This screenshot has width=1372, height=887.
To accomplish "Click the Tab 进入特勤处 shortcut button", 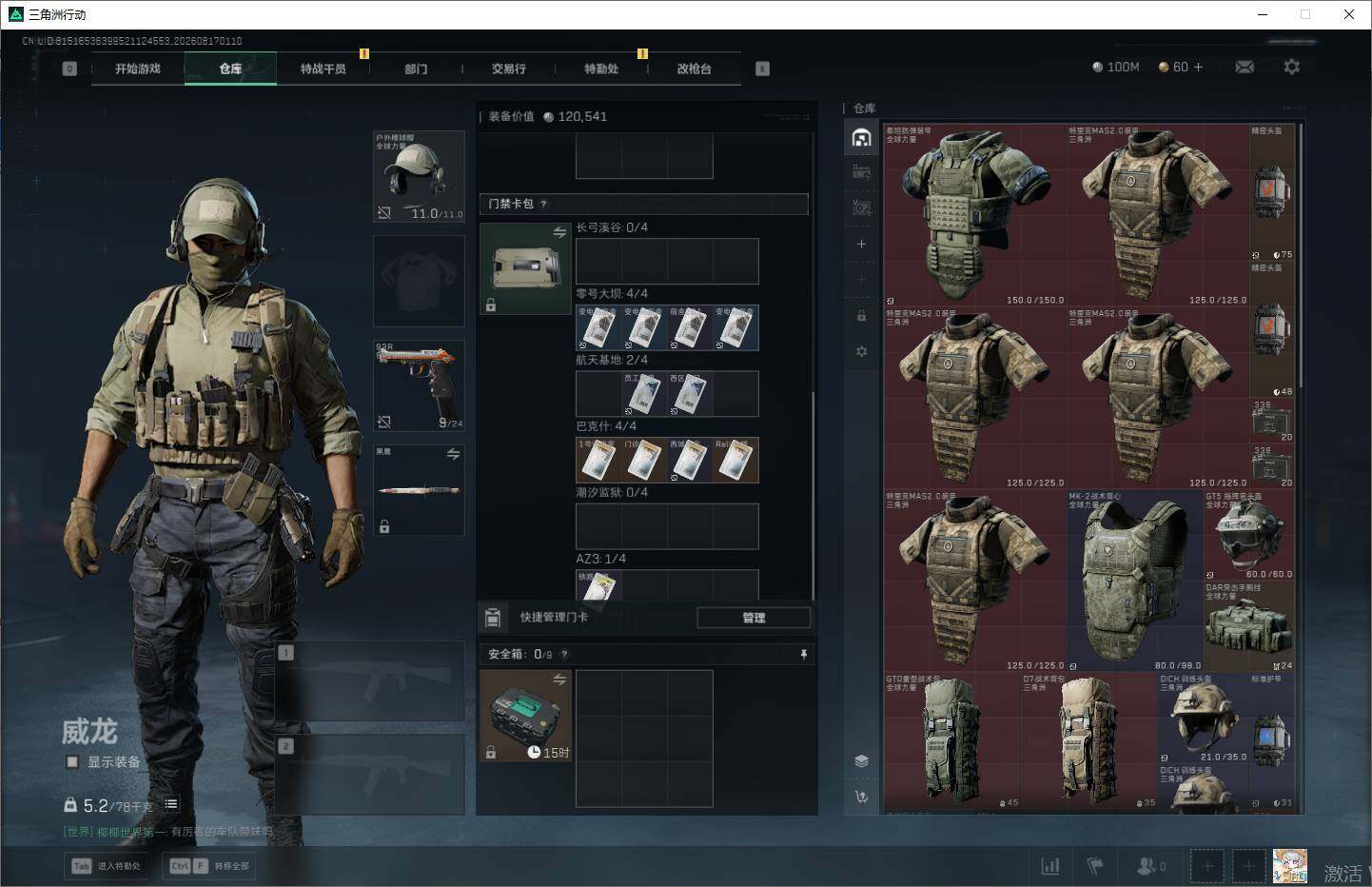I will click(x=106, y=866).
